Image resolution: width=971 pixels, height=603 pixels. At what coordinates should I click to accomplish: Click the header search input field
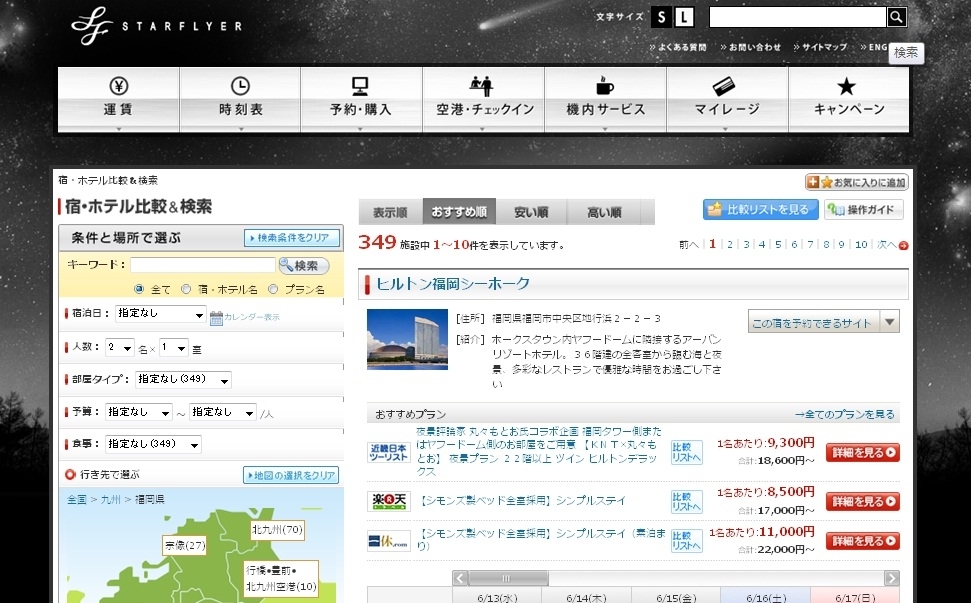798,17
